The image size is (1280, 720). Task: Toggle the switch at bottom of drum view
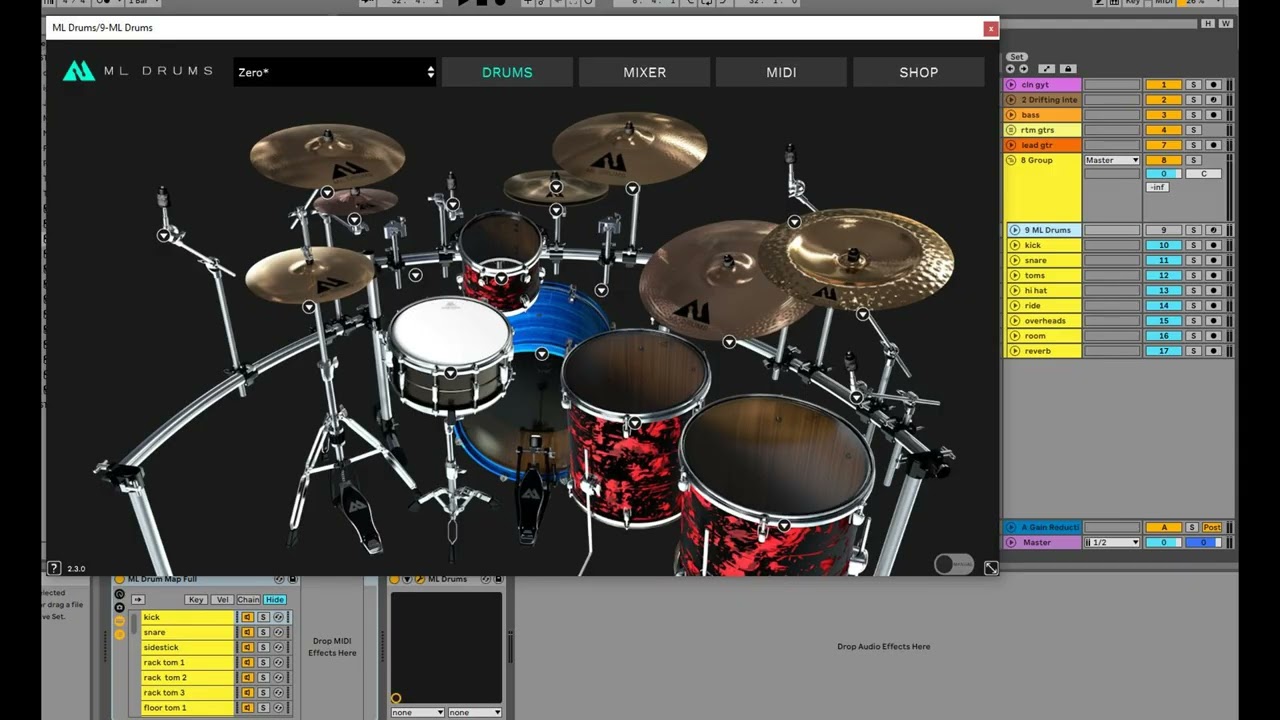pos(954,564)
